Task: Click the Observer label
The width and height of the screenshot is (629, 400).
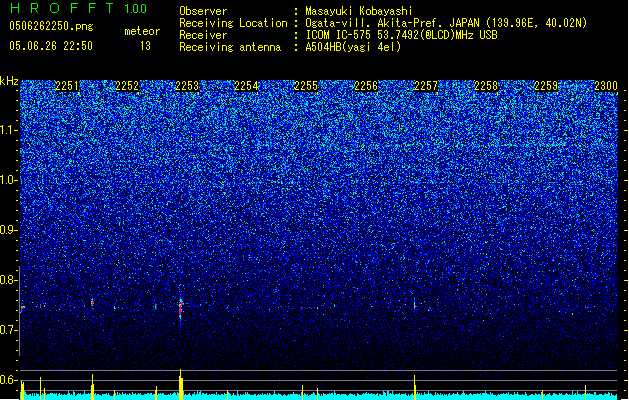Action: pos(203,11)
